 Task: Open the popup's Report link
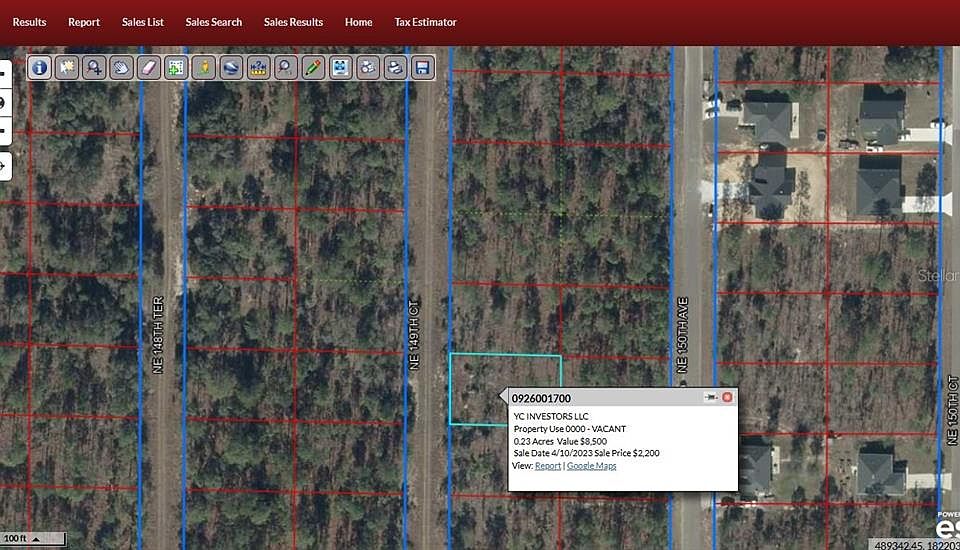(547, 466)
